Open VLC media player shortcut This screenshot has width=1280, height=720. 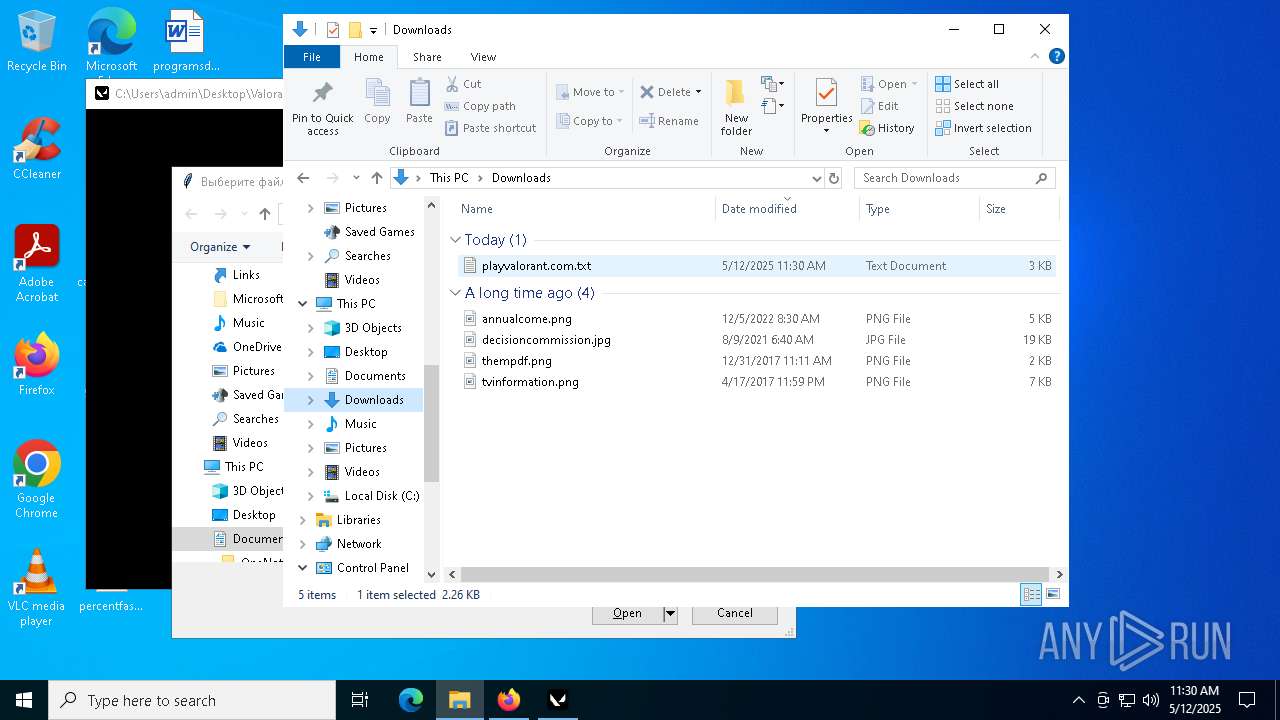coord(37,588)
